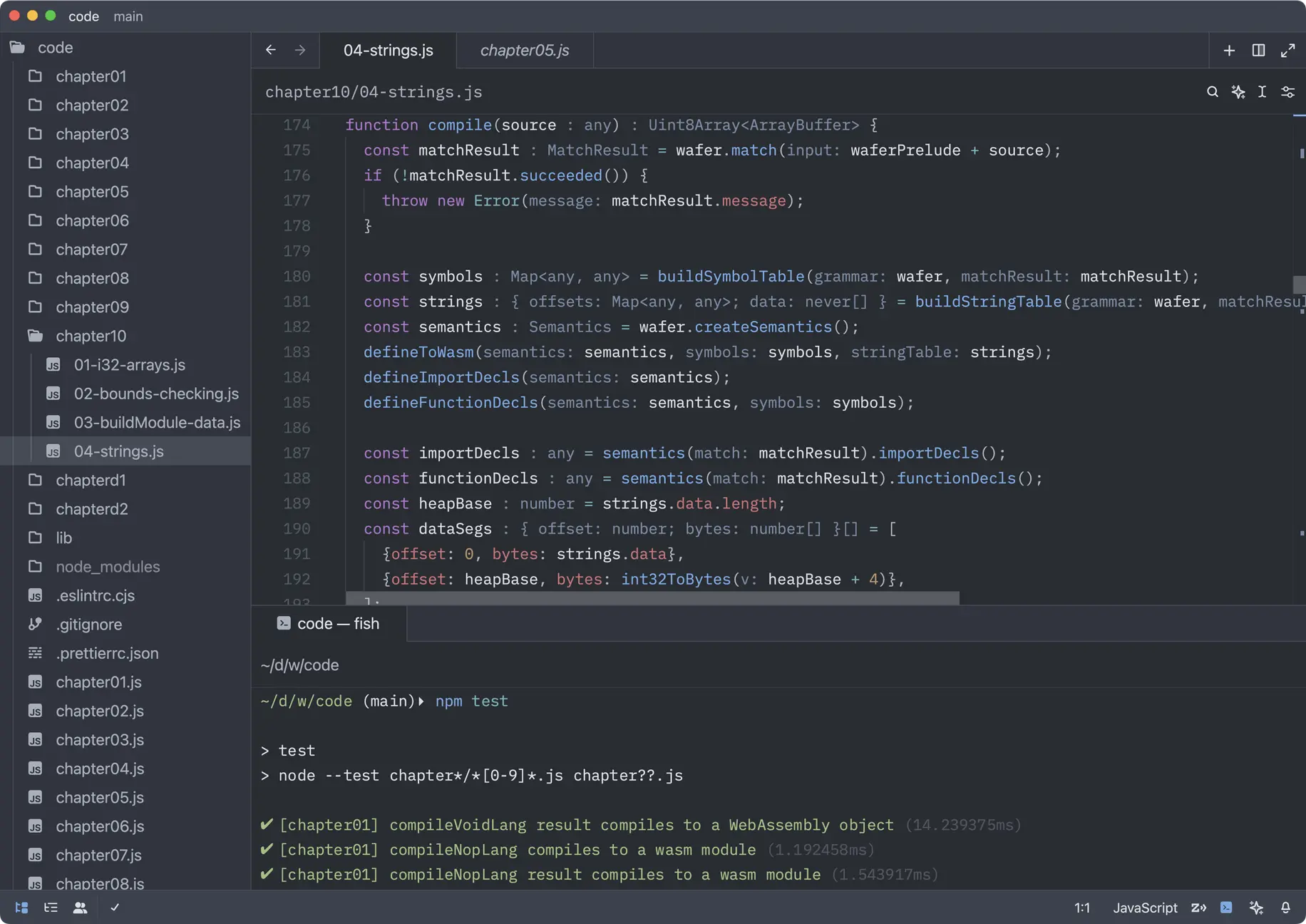
Task: Open editor controls settings icon
Action: point(1287,92)
